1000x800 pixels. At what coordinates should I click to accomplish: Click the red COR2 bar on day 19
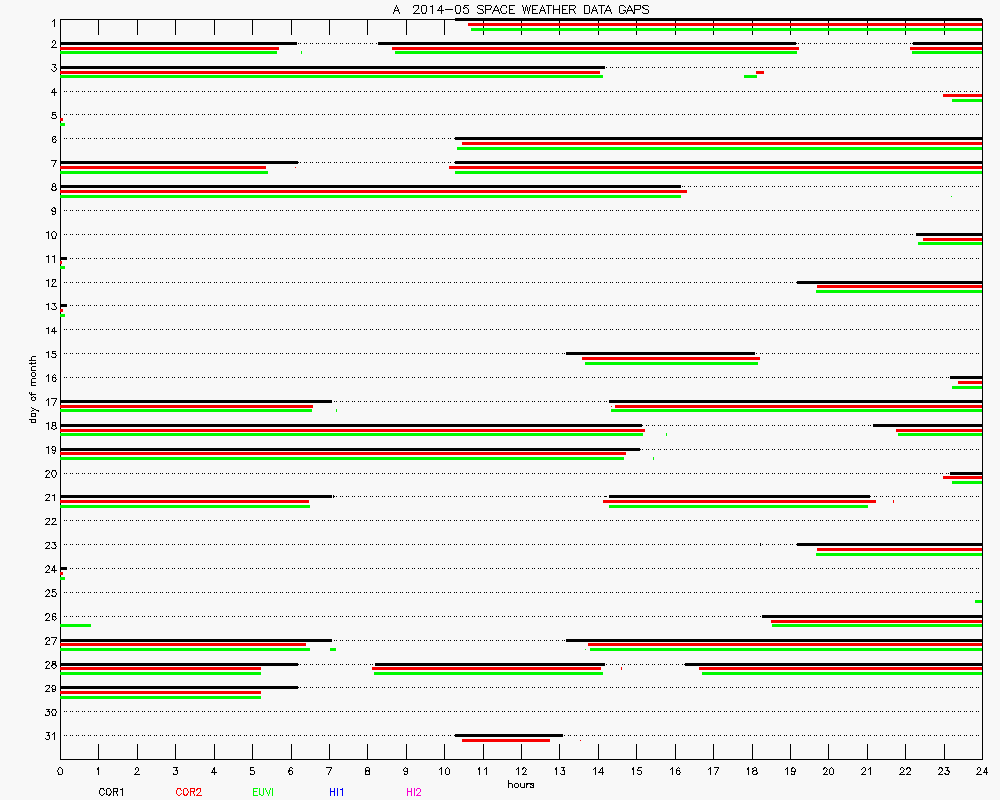(x=342, y=454)
